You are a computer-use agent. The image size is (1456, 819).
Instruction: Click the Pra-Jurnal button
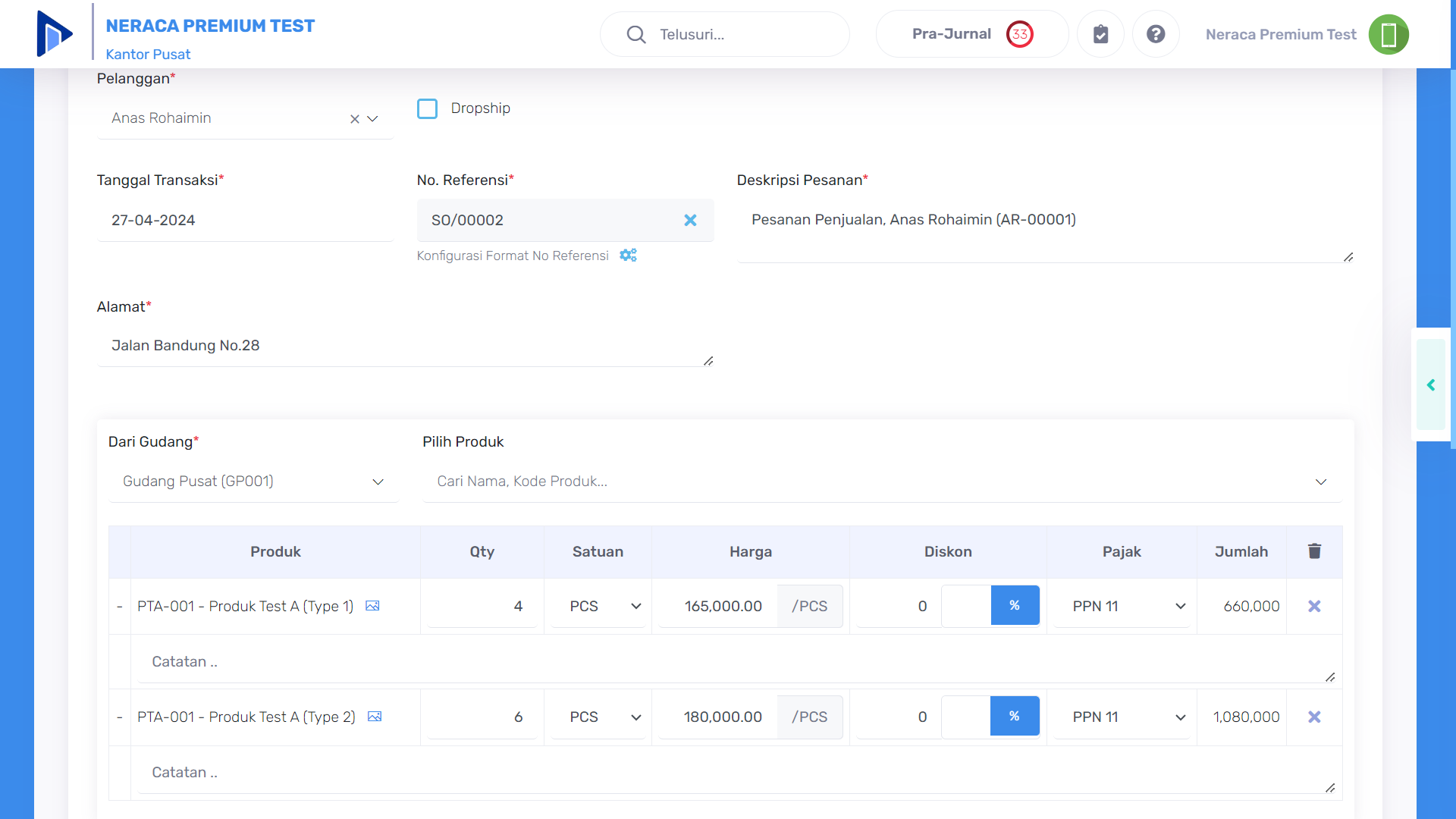click(x=972, y=34)
